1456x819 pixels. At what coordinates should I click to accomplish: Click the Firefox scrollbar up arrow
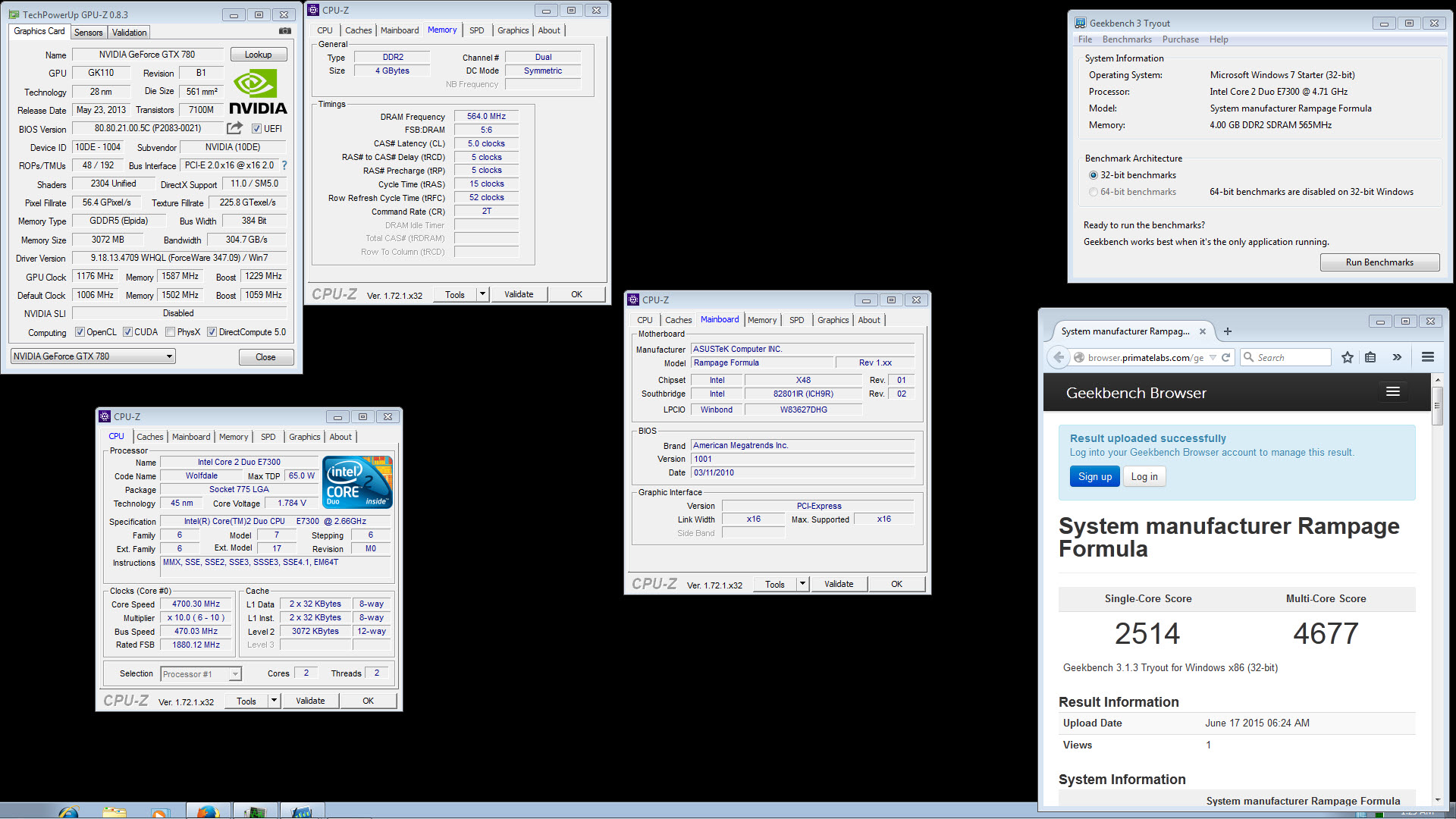pos(1437,379)
